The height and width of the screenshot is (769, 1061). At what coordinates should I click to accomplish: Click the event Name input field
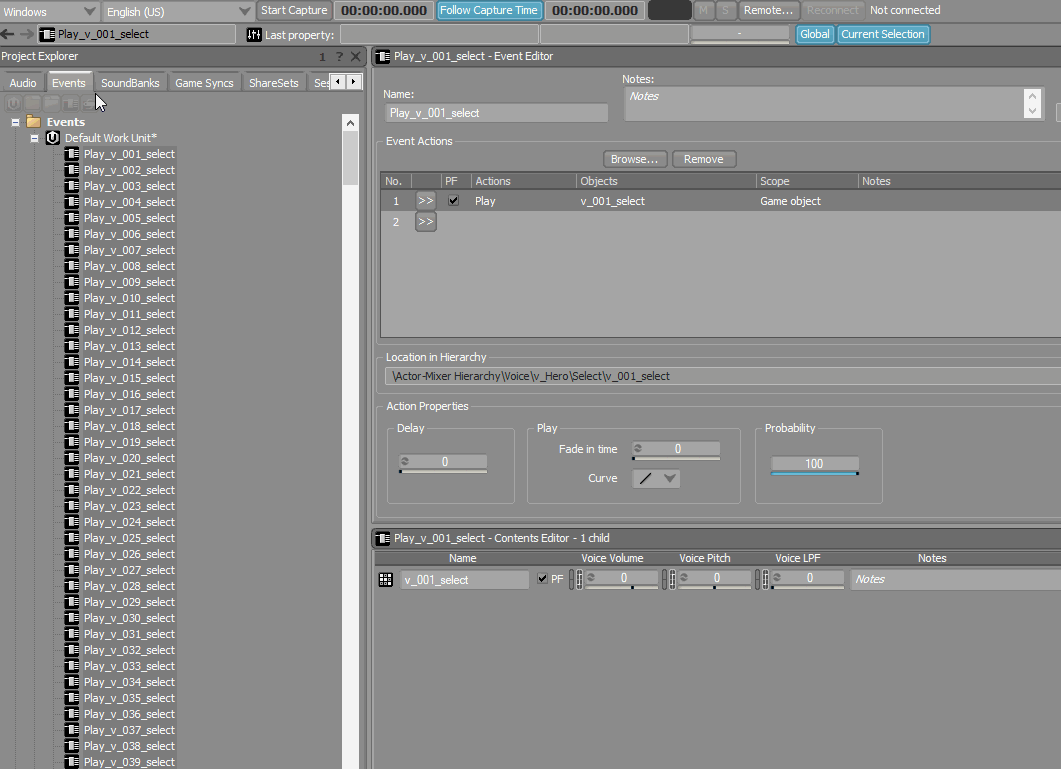pos(497,113)
